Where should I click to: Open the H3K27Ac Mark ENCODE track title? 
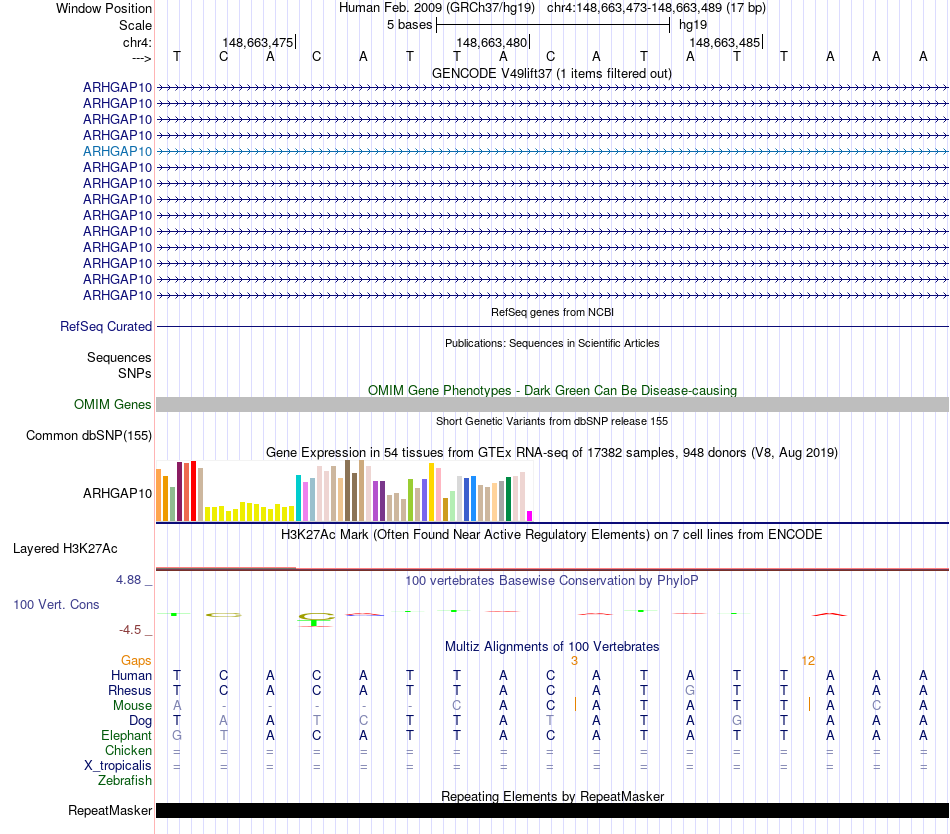tap(551, 535)
